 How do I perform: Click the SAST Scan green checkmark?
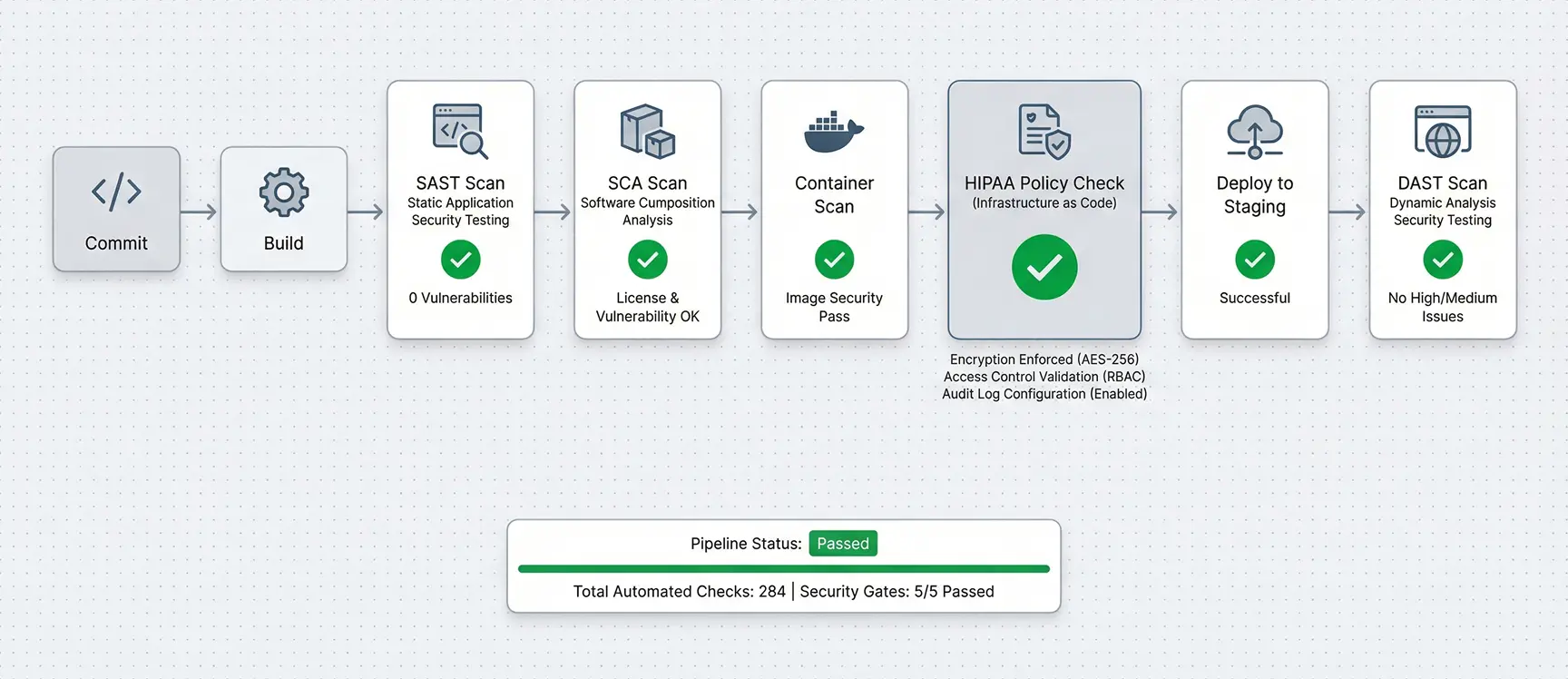(461, 260)
